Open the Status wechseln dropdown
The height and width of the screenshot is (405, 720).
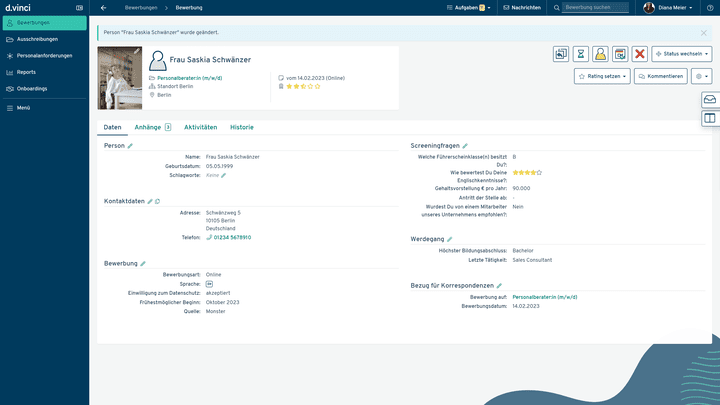point(681,54)
